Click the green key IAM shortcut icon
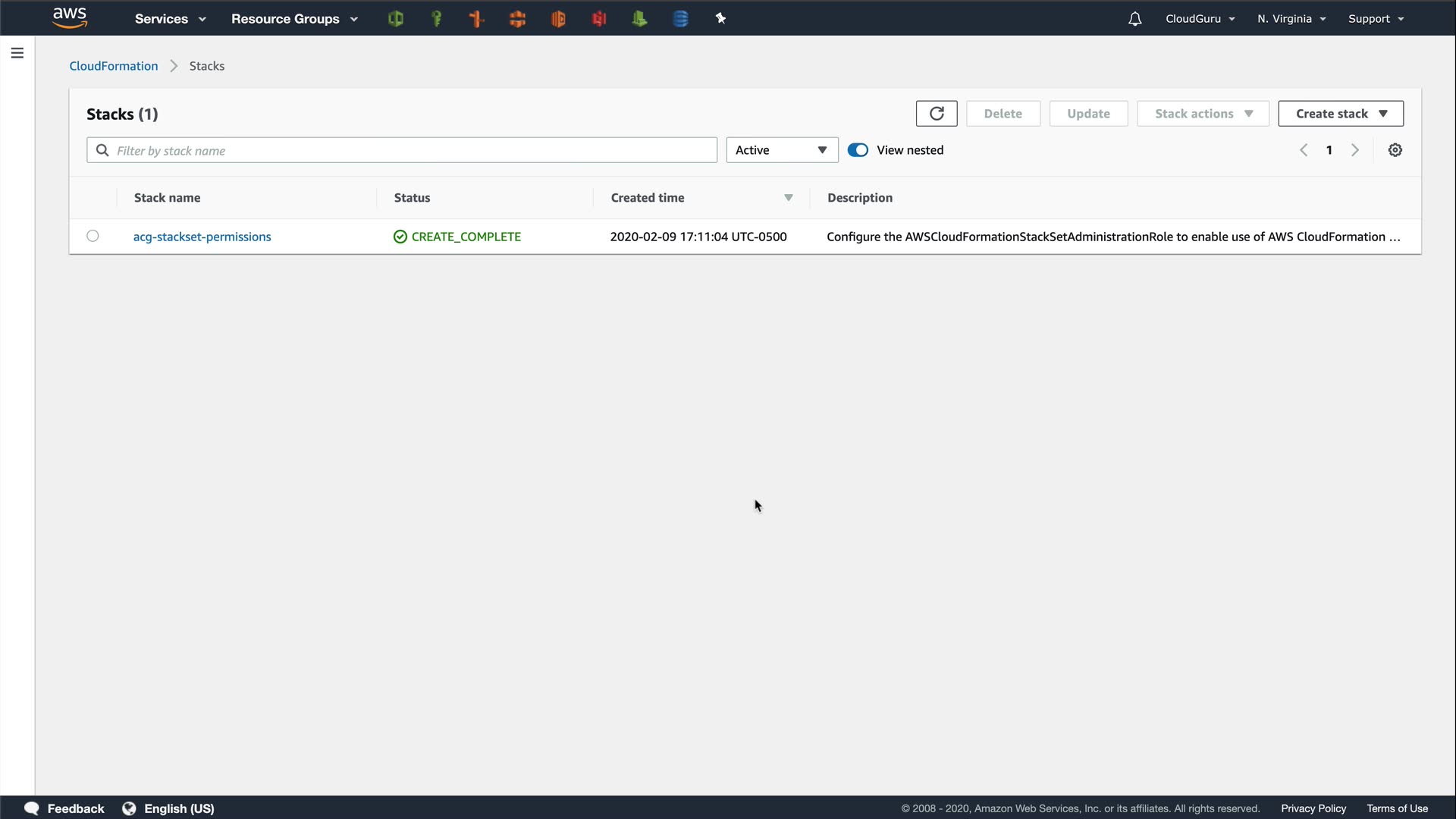 [x=436, y=19]
